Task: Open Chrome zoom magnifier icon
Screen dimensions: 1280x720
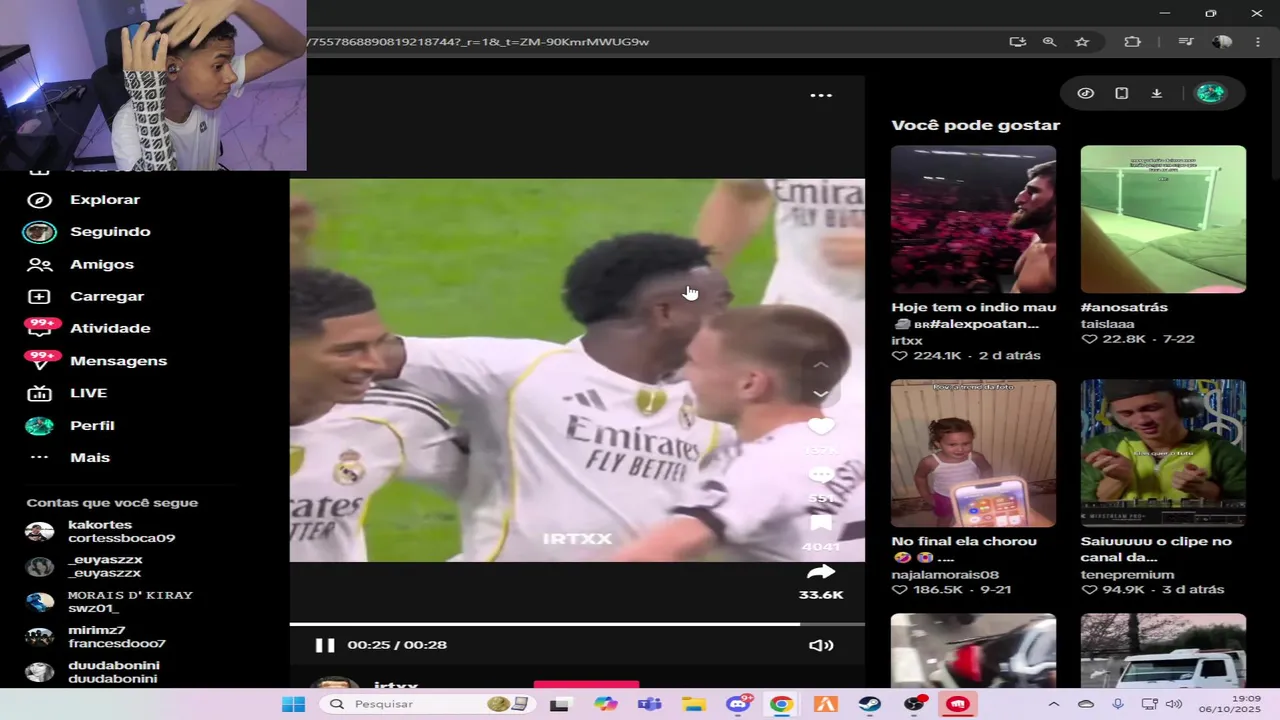Action: pos(1049,42)
